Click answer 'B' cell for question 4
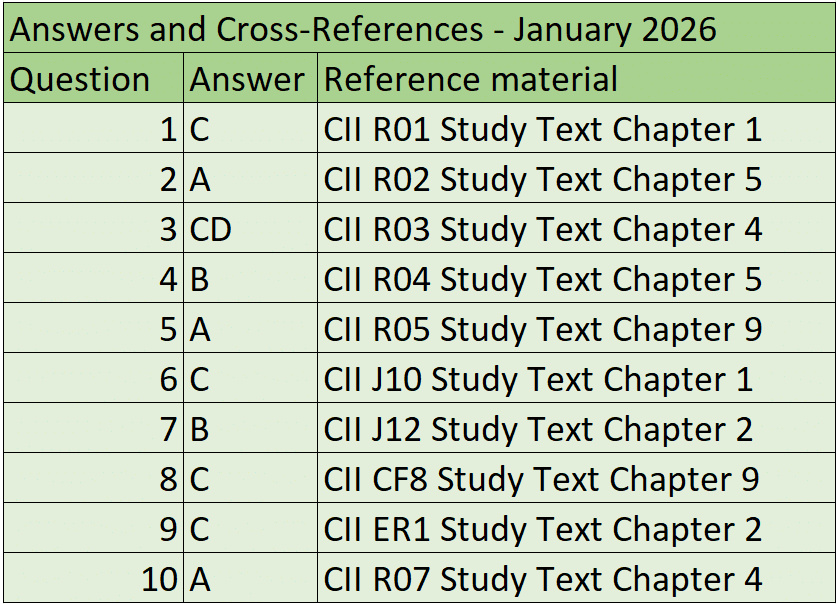Screen dimensions: 837x604 [x=250, y=278]
